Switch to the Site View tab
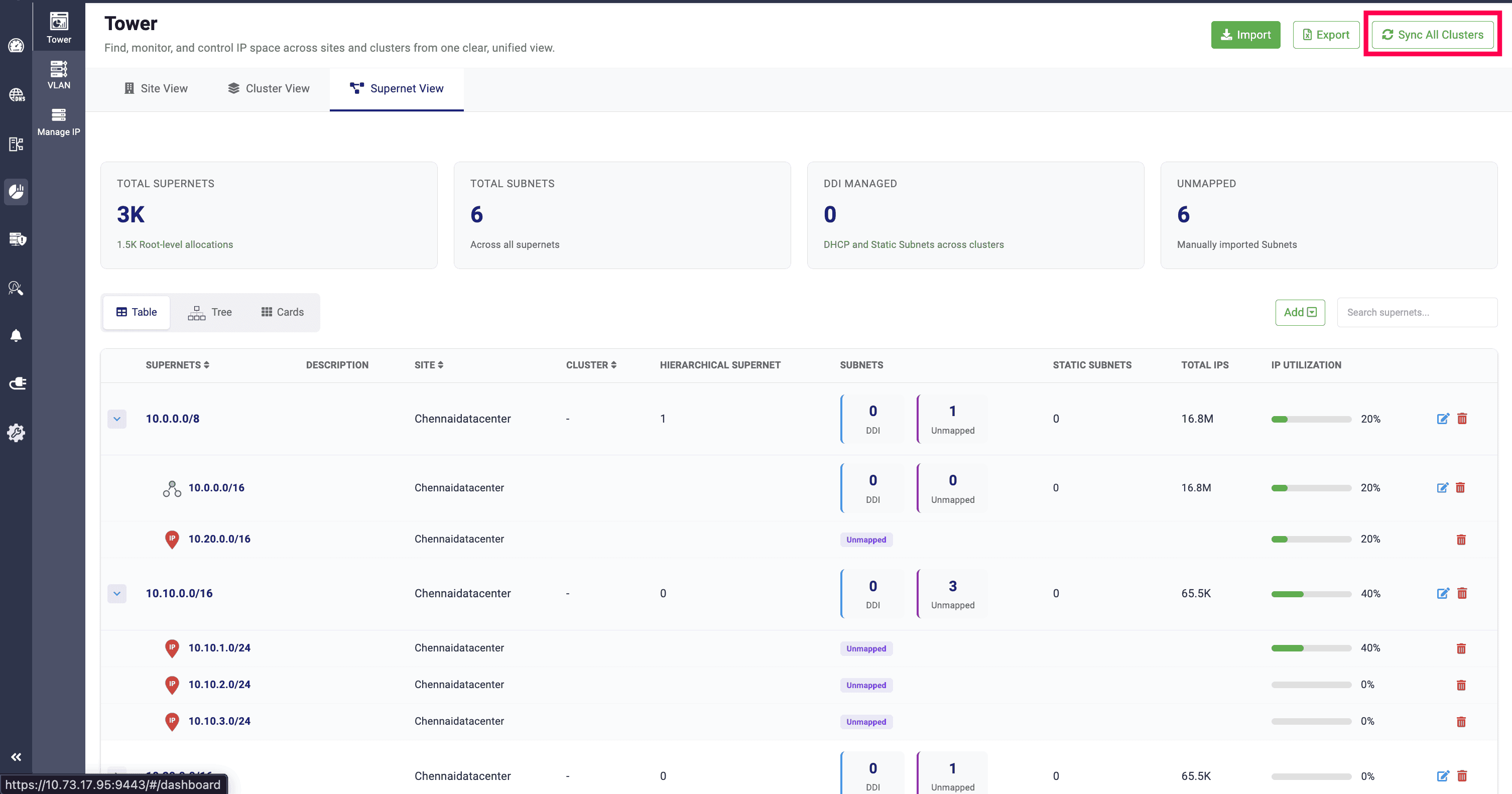Screen dimensions: 1512x794 tap(156, 89)
